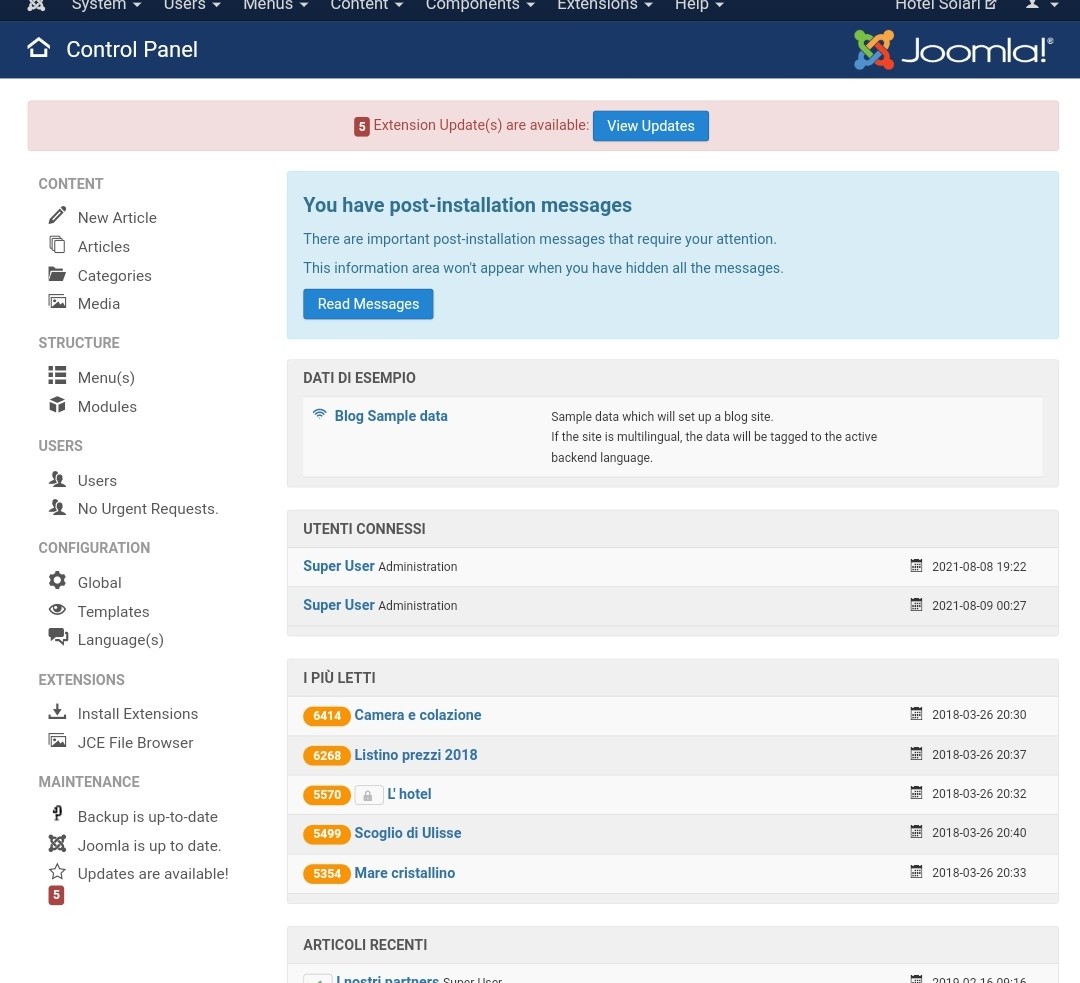Click the 5 badge under Updates are available
The image size is (1080, 983).
pyautogui.click(x=56, y=895)
